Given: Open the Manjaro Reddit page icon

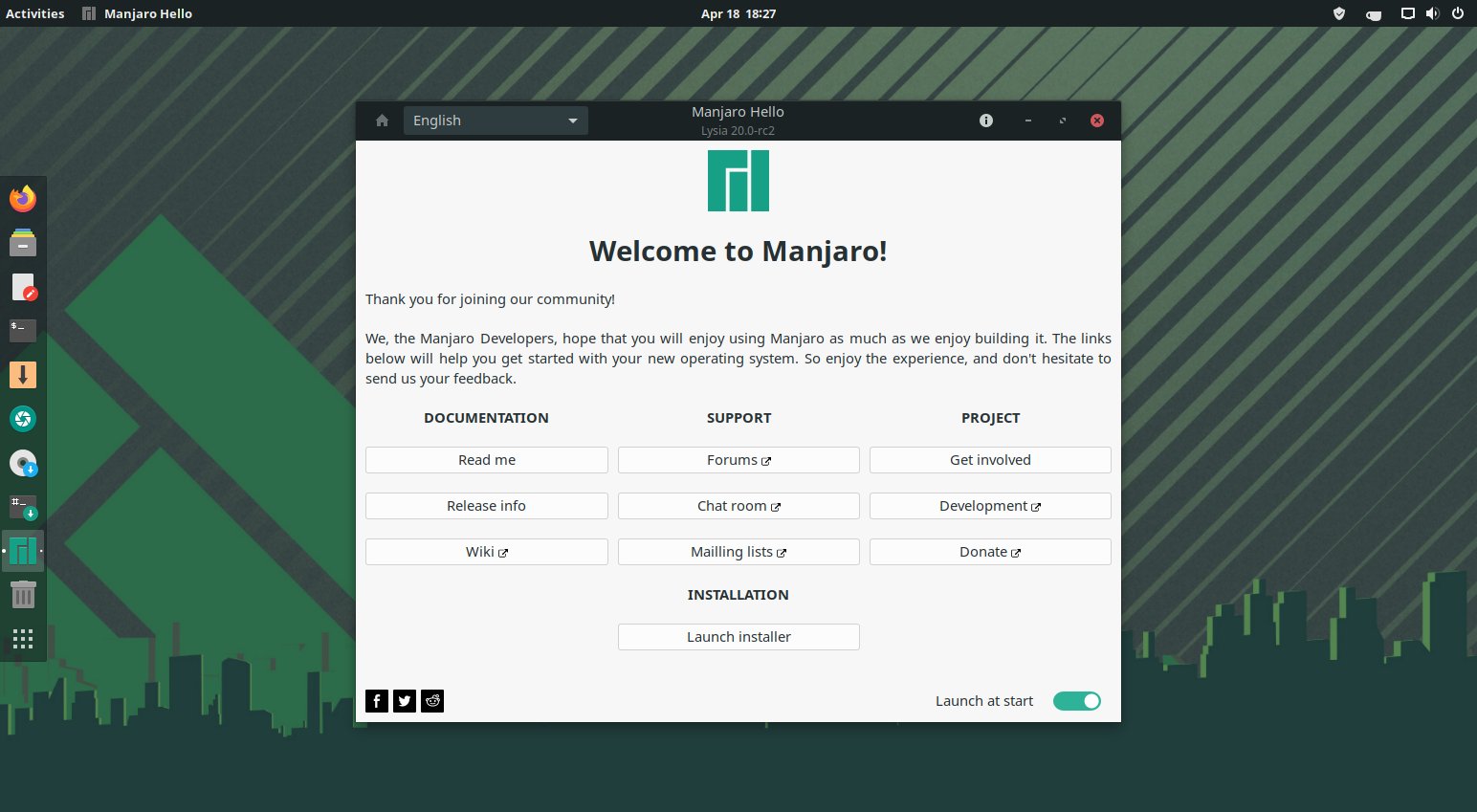Looking at the screenshot, I should [x=432, y=701].
